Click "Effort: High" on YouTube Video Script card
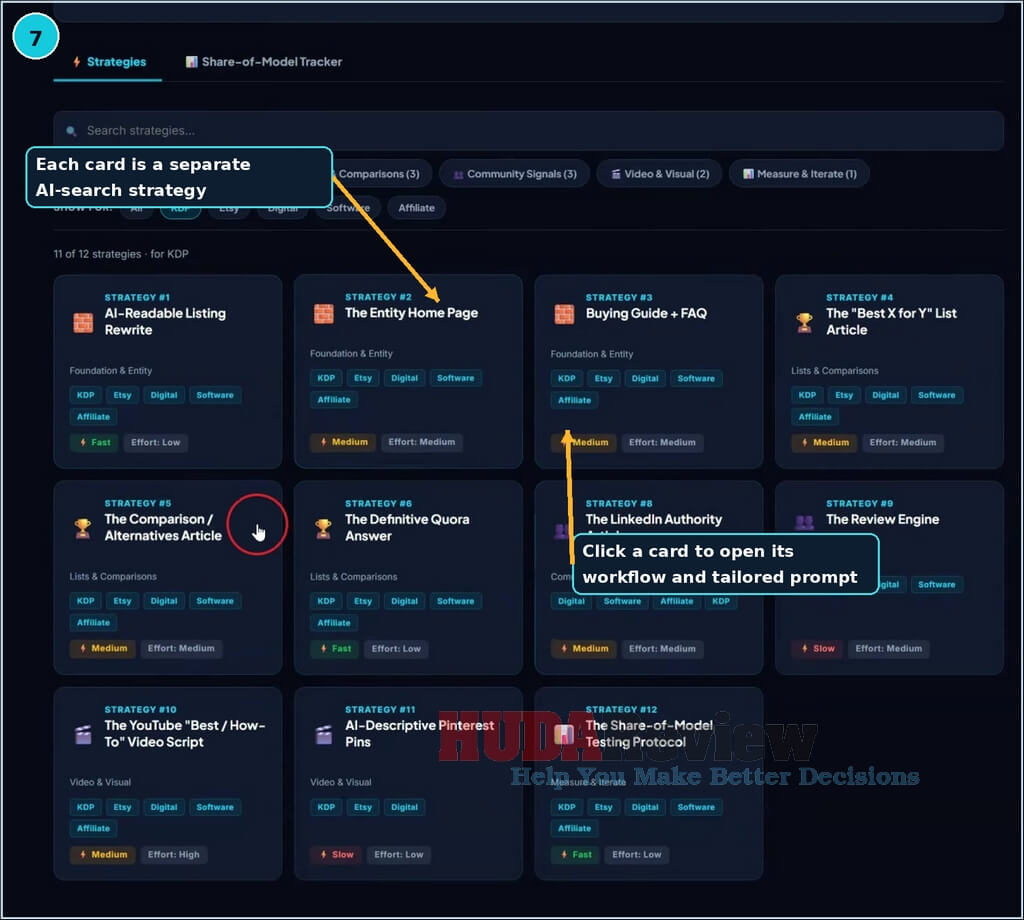 (174, 855)
